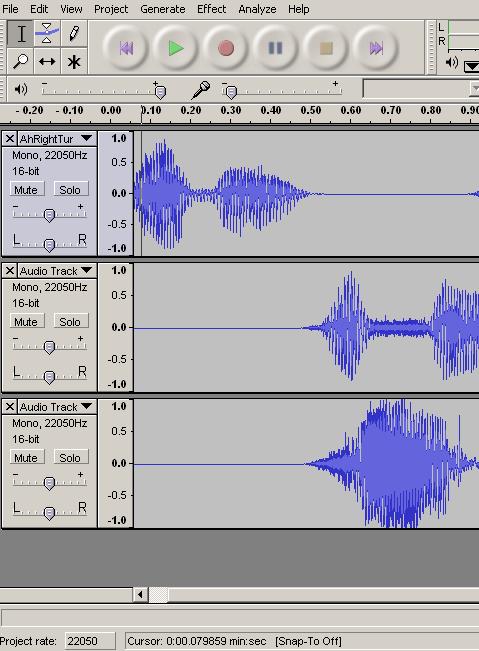The image size is (479, 651).
Task: Select the Draw pencil tool
Action: point(74,33)
